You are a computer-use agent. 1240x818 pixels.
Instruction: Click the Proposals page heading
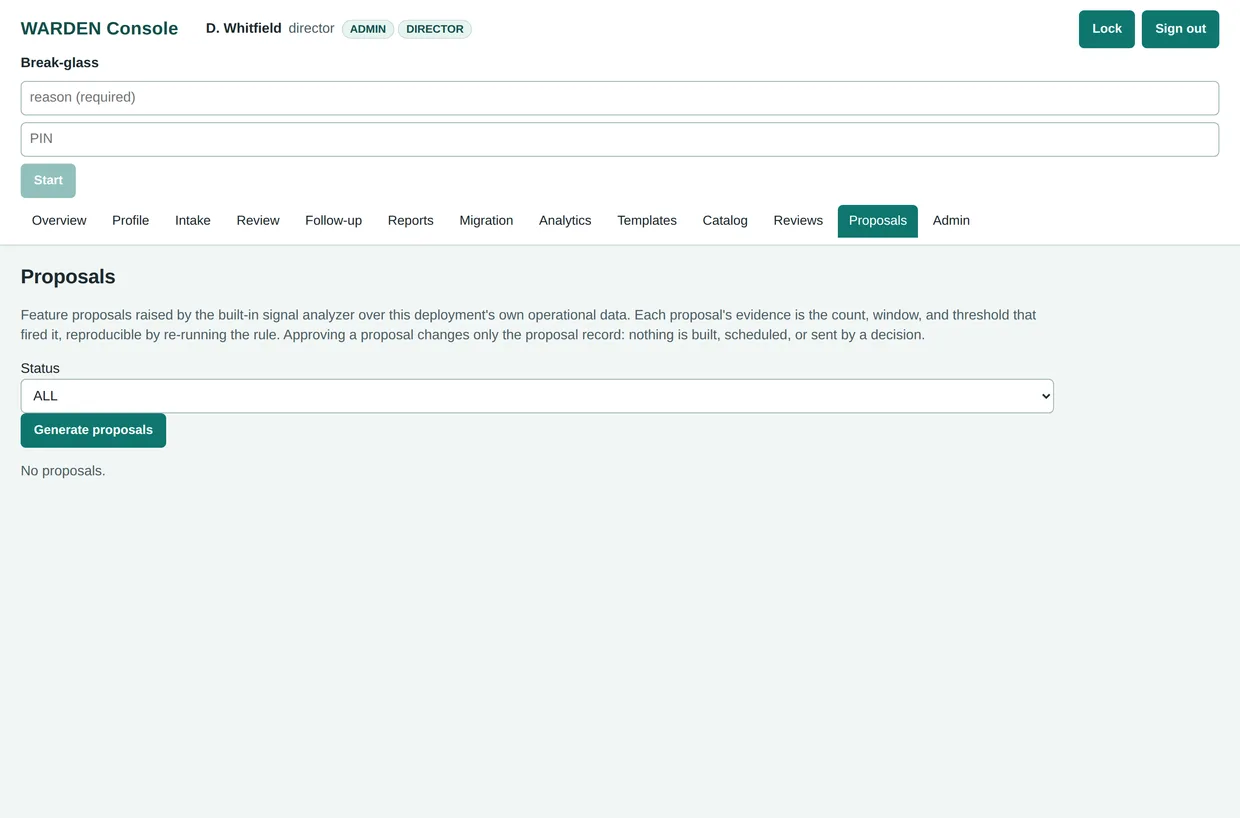tap(68, 277)
